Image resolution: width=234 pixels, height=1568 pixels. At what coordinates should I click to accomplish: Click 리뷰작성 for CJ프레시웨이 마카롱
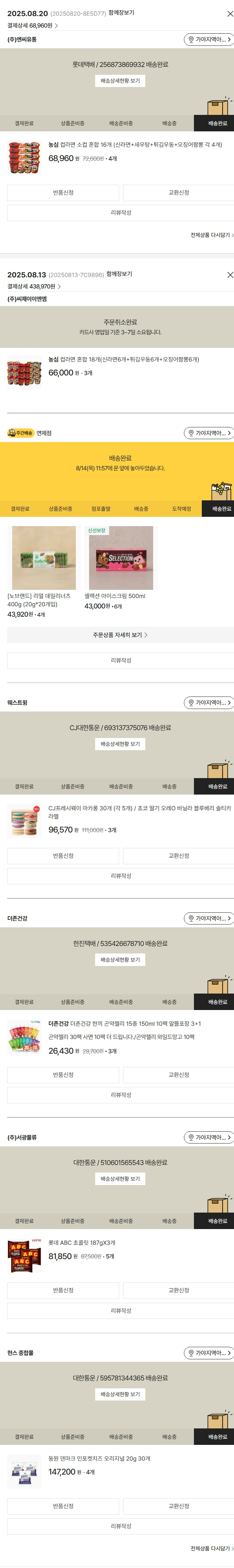[120, 876]
